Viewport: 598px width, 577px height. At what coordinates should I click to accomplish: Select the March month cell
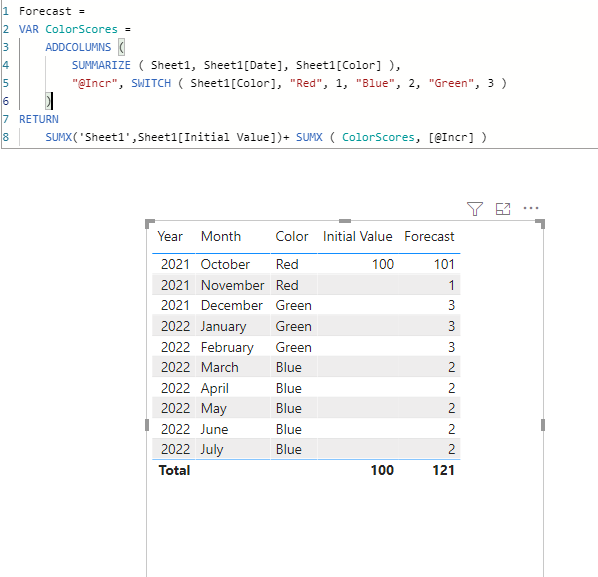[219, 367]
